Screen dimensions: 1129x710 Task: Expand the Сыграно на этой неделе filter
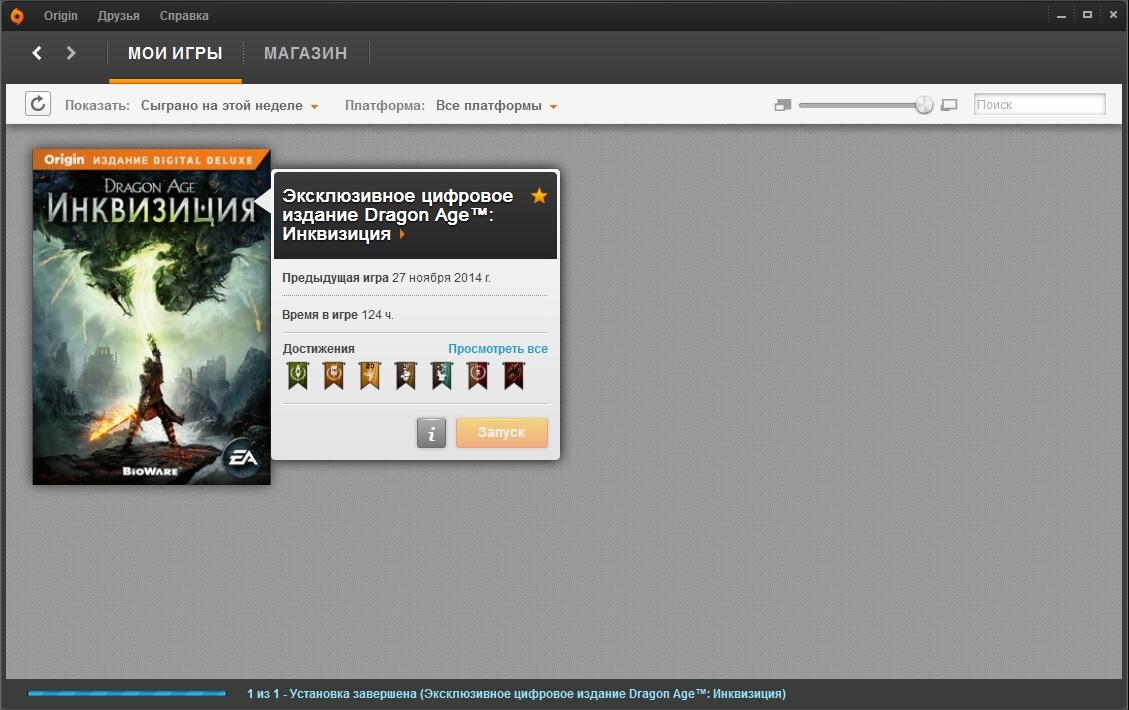229,105
